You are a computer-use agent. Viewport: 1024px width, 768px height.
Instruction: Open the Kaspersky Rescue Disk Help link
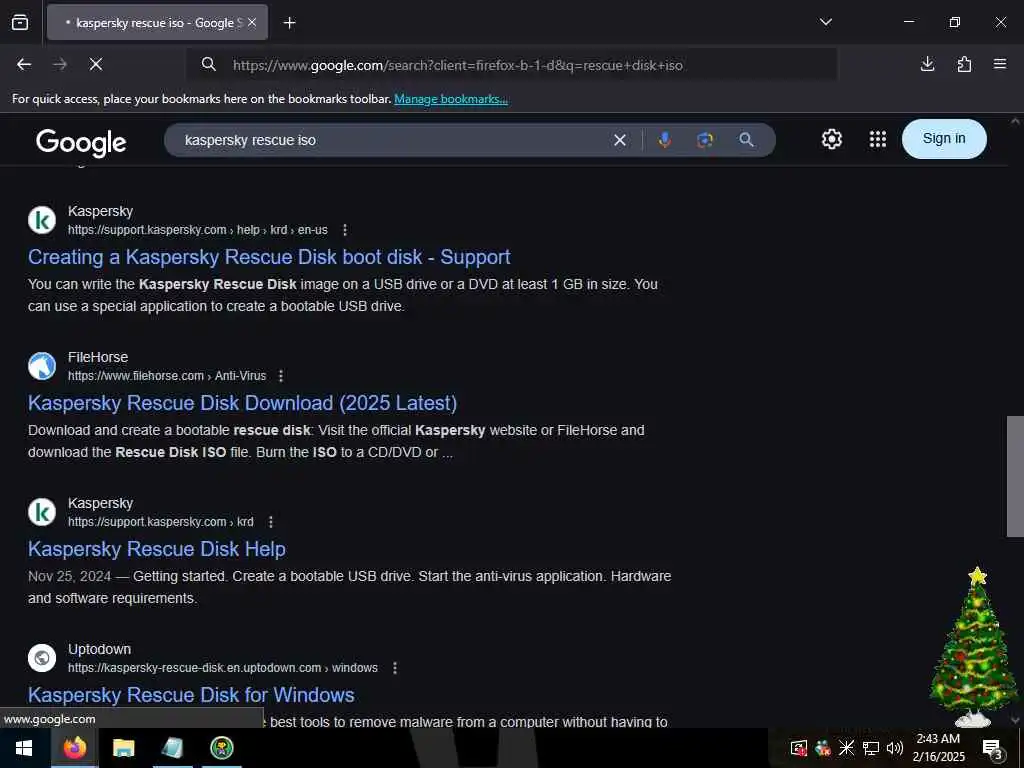[x=157, y=549]
